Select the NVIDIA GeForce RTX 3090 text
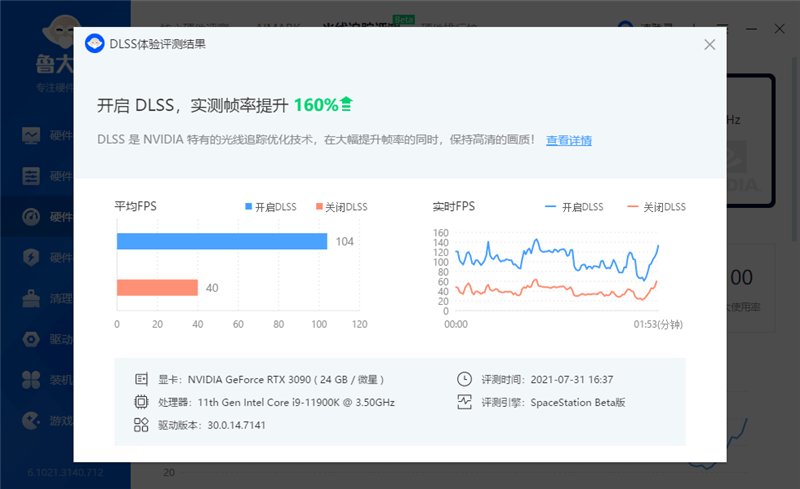800x489 pixels. 286,380
